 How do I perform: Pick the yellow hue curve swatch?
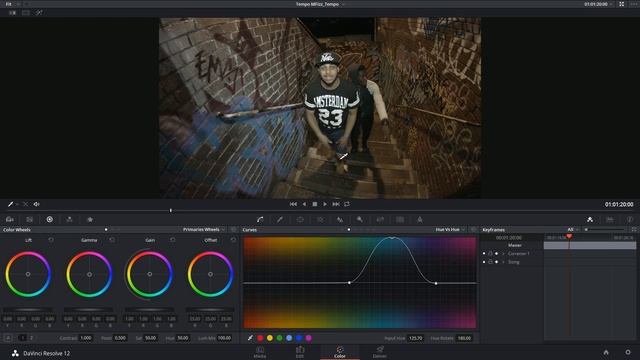[270, 338]
